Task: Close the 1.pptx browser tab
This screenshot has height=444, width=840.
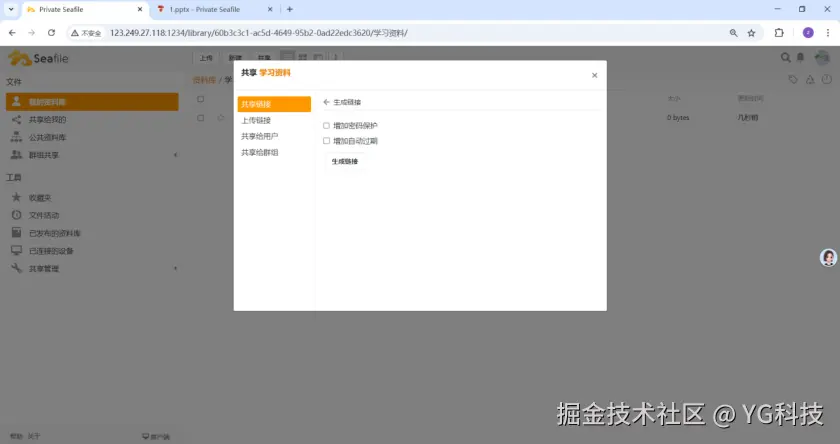Action: tap(270, 9)
